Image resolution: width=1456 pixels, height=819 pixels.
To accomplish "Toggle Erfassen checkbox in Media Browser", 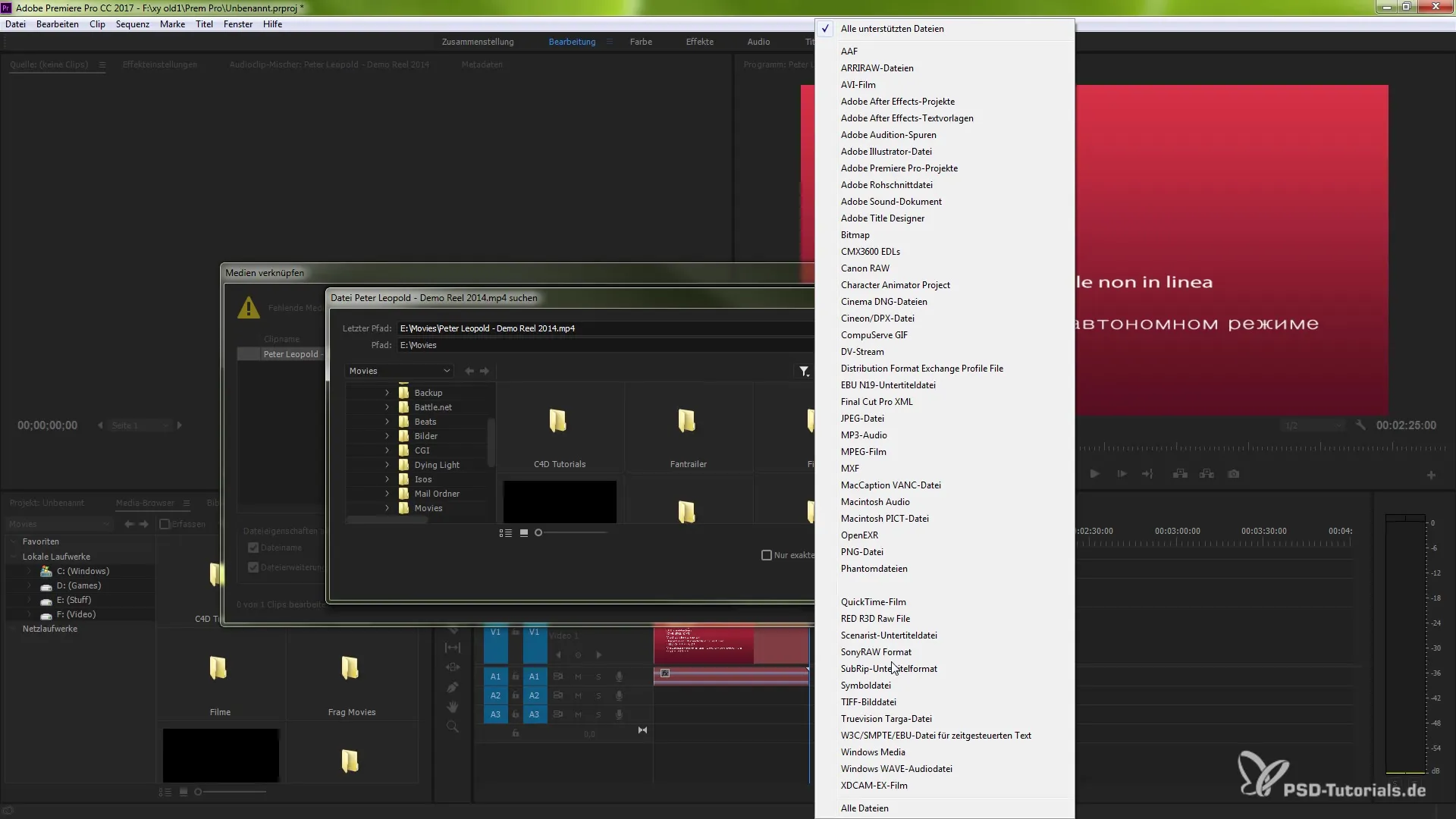I will tap(165, 525).
